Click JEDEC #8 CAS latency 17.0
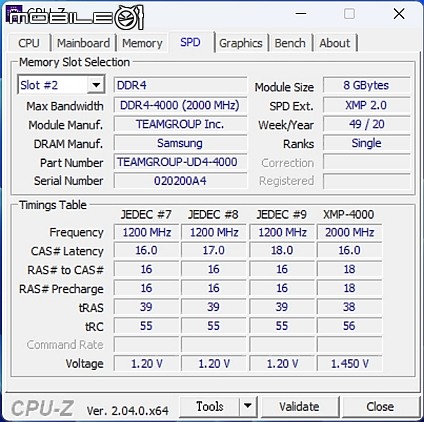424x422 pixels. (x=214, y=250)
